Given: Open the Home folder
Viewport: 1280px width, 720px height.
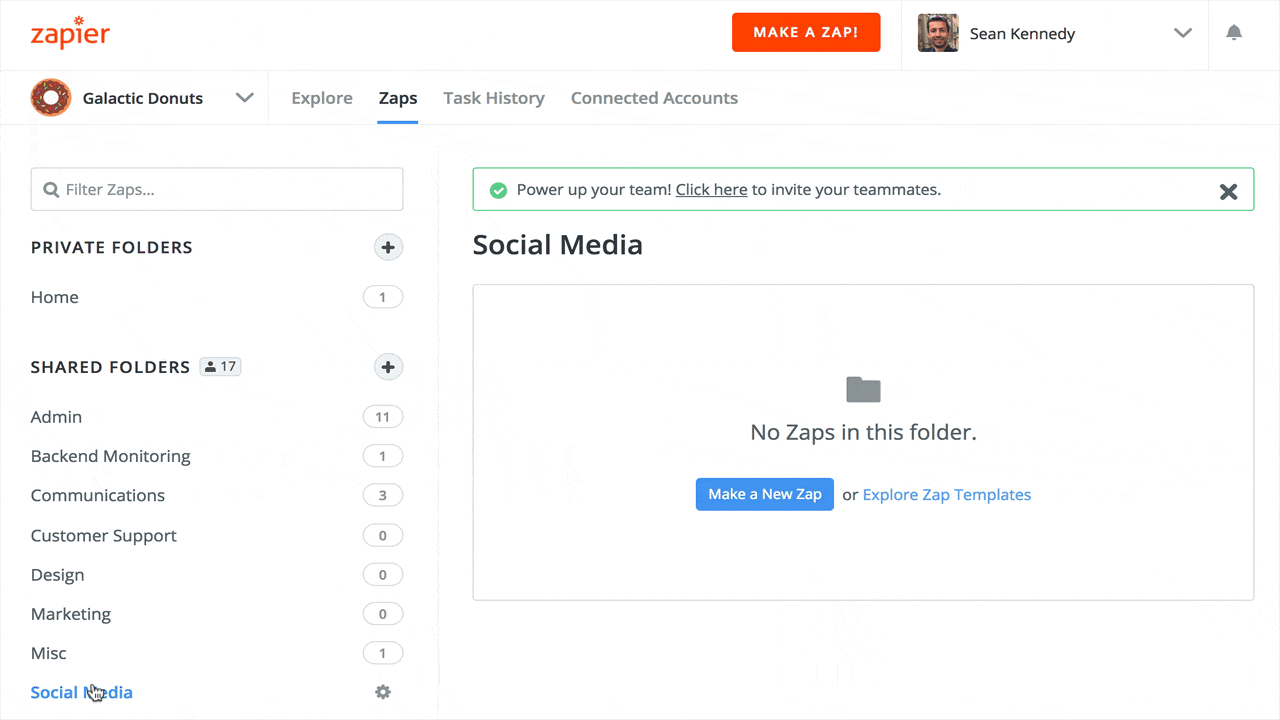Looking at the screenshot, I should pos(55,297).
